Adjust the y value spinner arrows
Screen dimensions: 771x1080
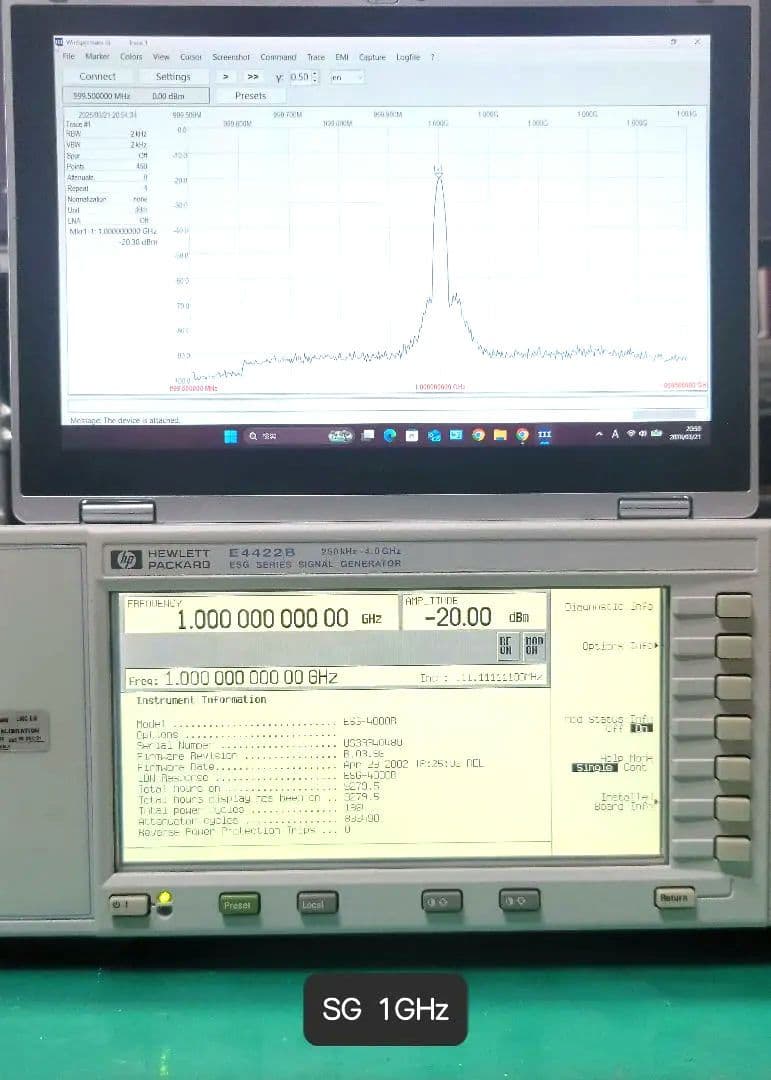coord(316,77)
